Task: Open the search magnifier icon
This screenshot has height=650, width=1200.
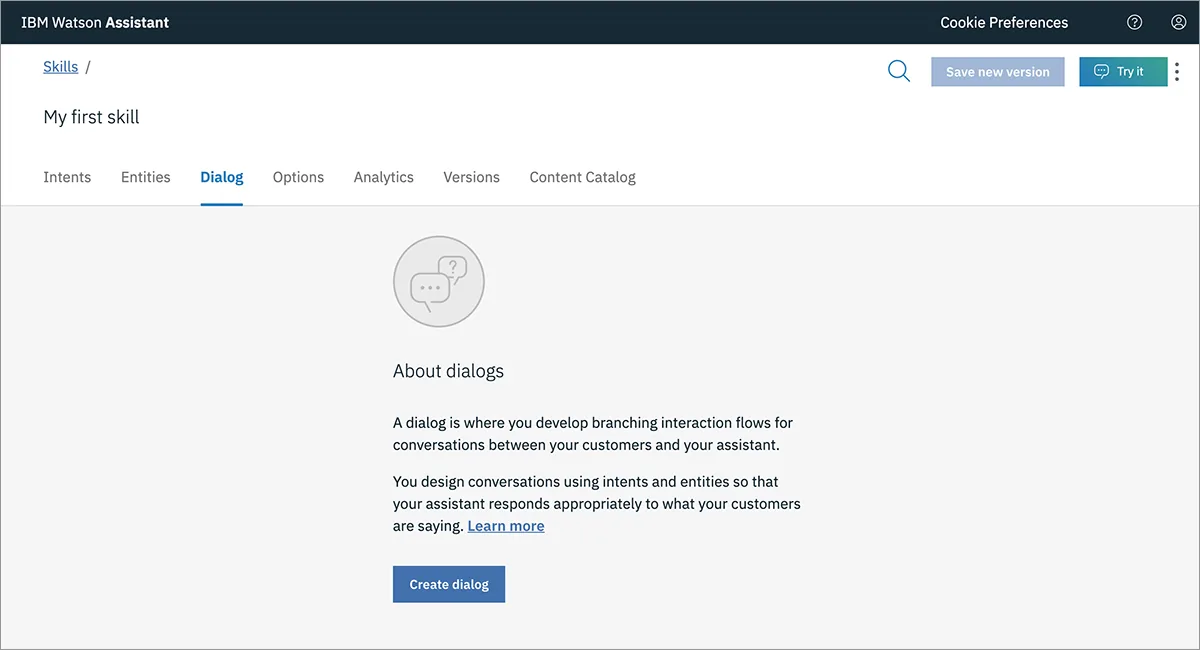Action: (x=899, y=71)
